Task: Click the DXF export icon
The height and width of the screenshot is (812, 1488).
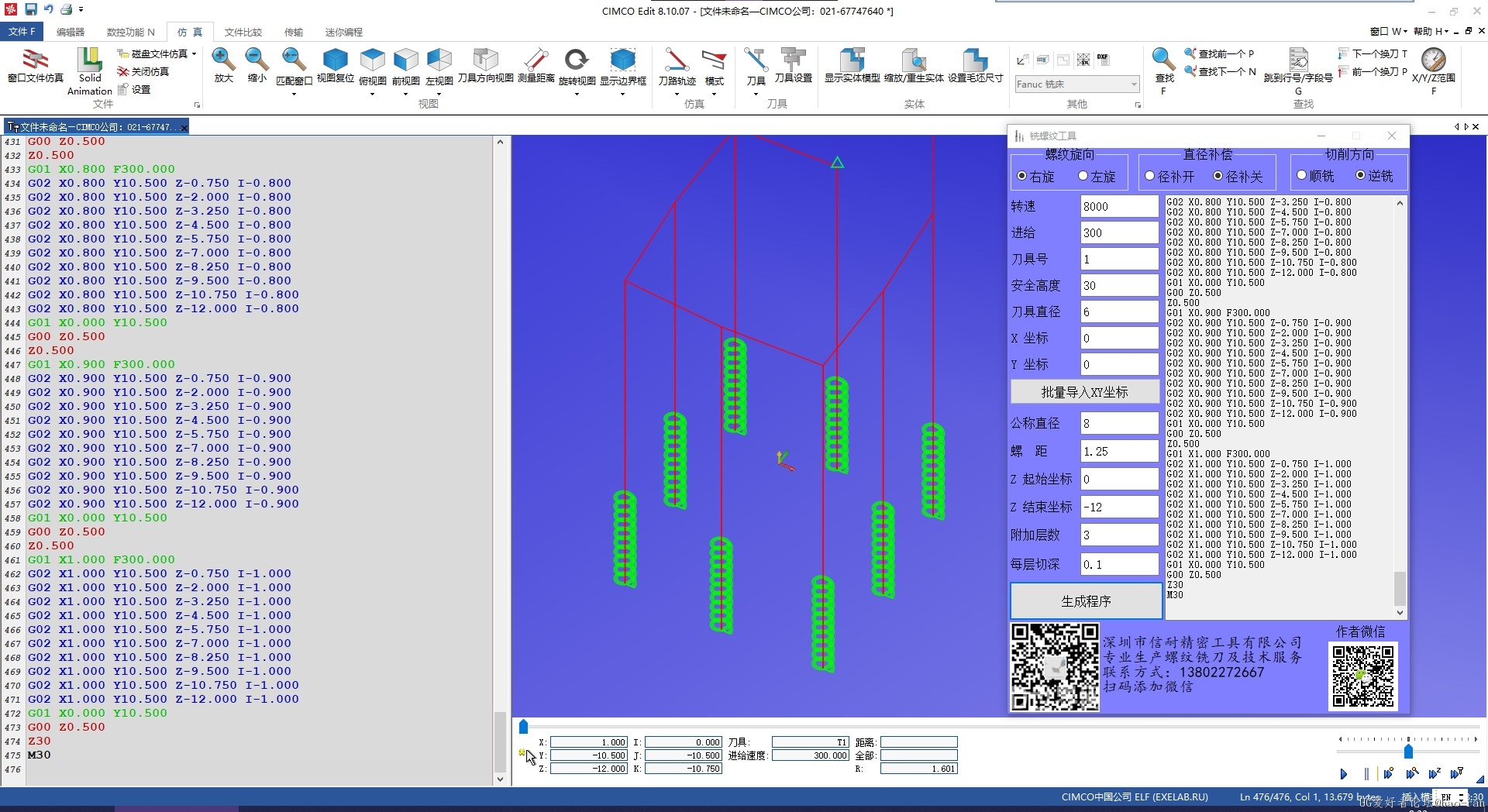Action: pos(1103,59)
